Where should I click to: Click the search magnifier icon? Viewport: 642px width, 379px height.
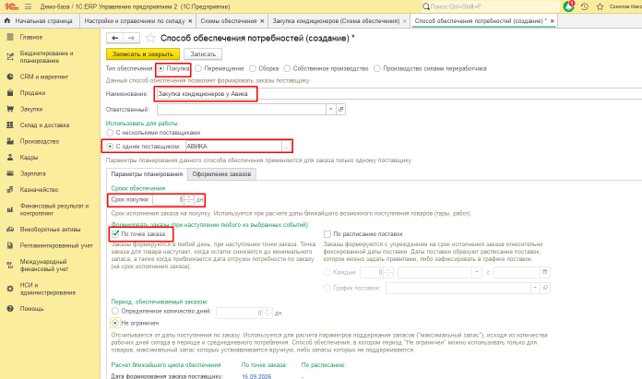[426, 7]
